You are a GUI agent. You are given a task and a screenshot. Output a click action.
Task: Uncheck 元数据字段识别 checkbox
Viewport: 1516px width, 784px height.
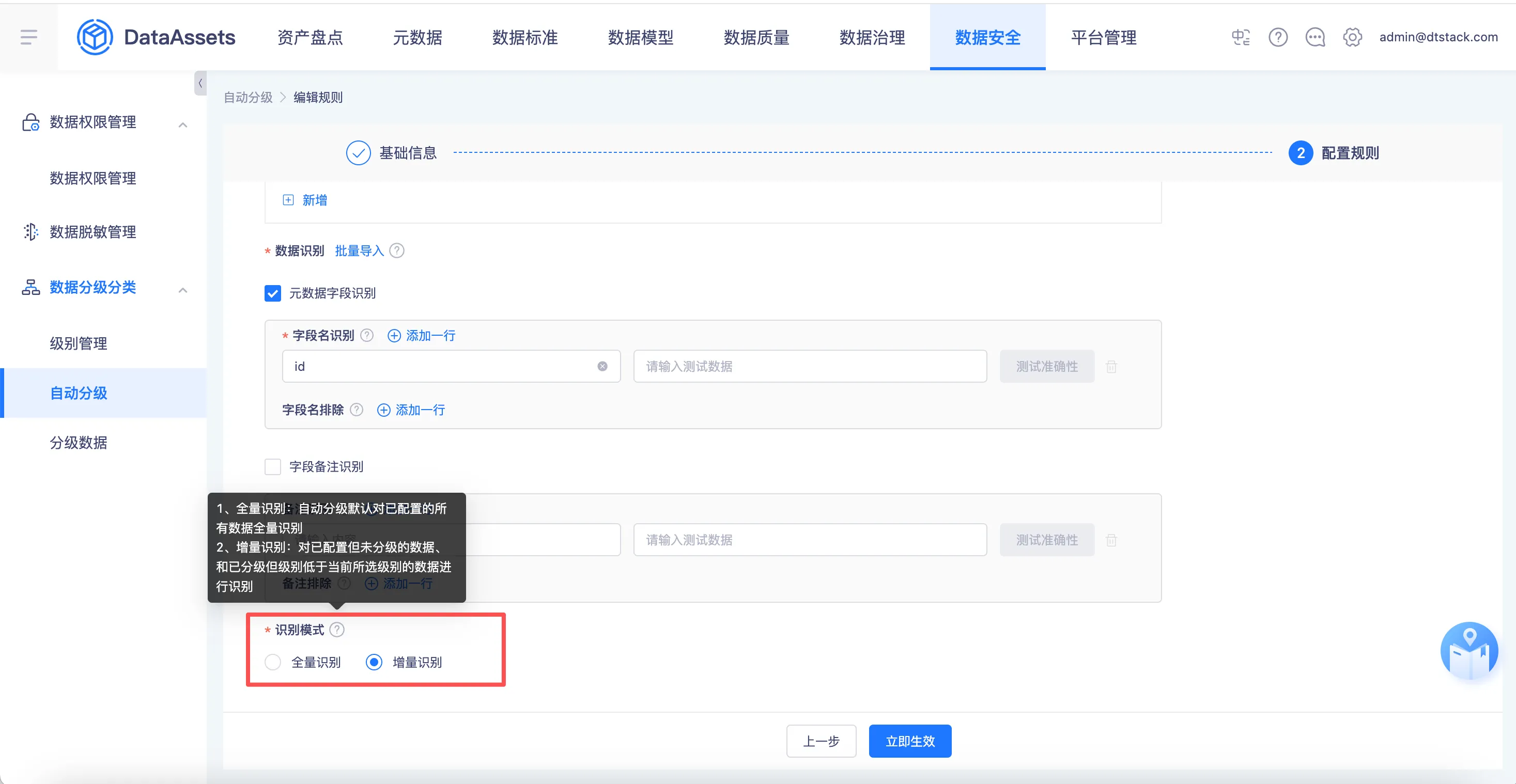tap(272, 293)
